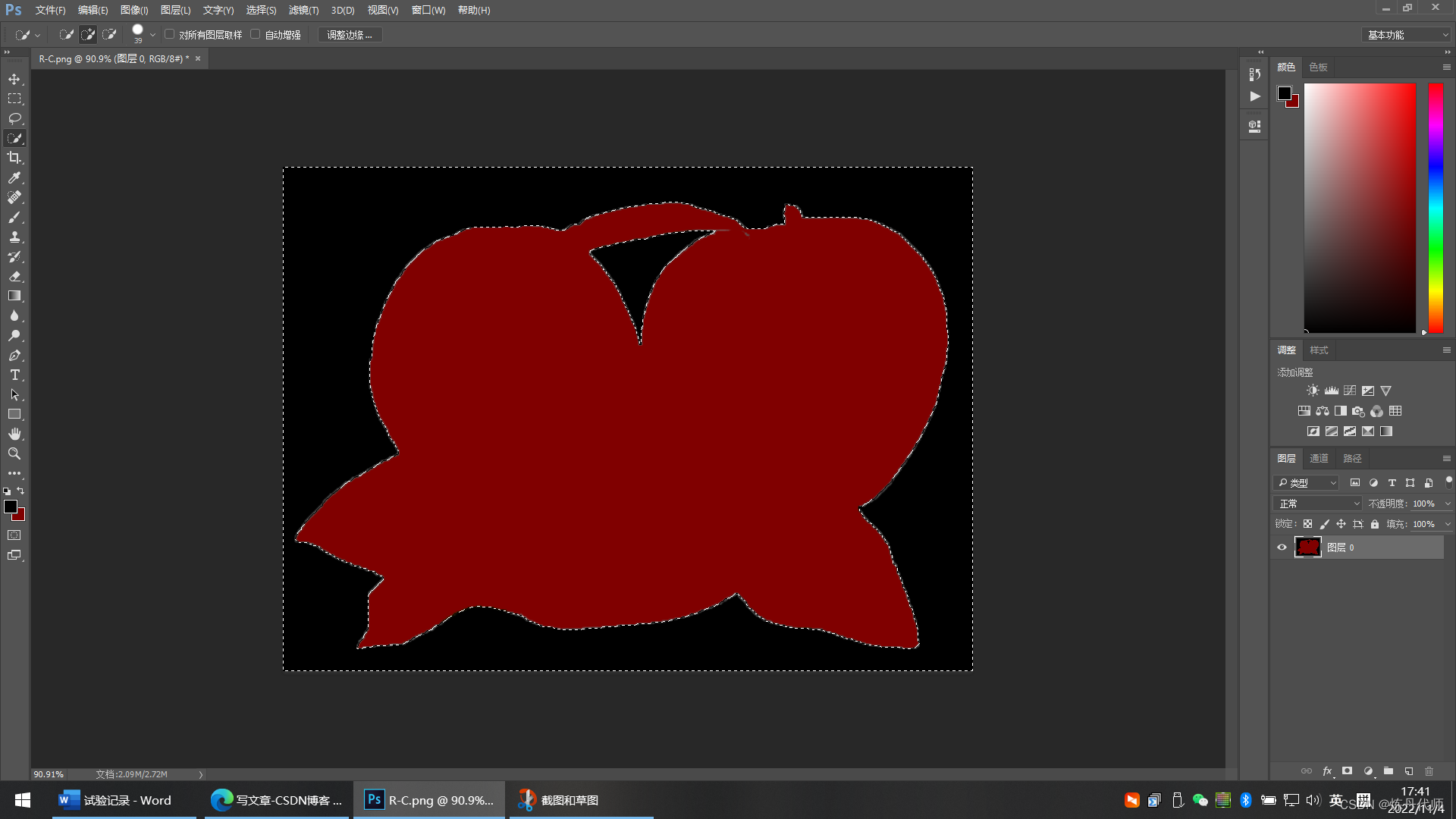This screenshot has height=819, width=1456.
Task: Open the 文件(F) menu
Action: click(50, 10)
